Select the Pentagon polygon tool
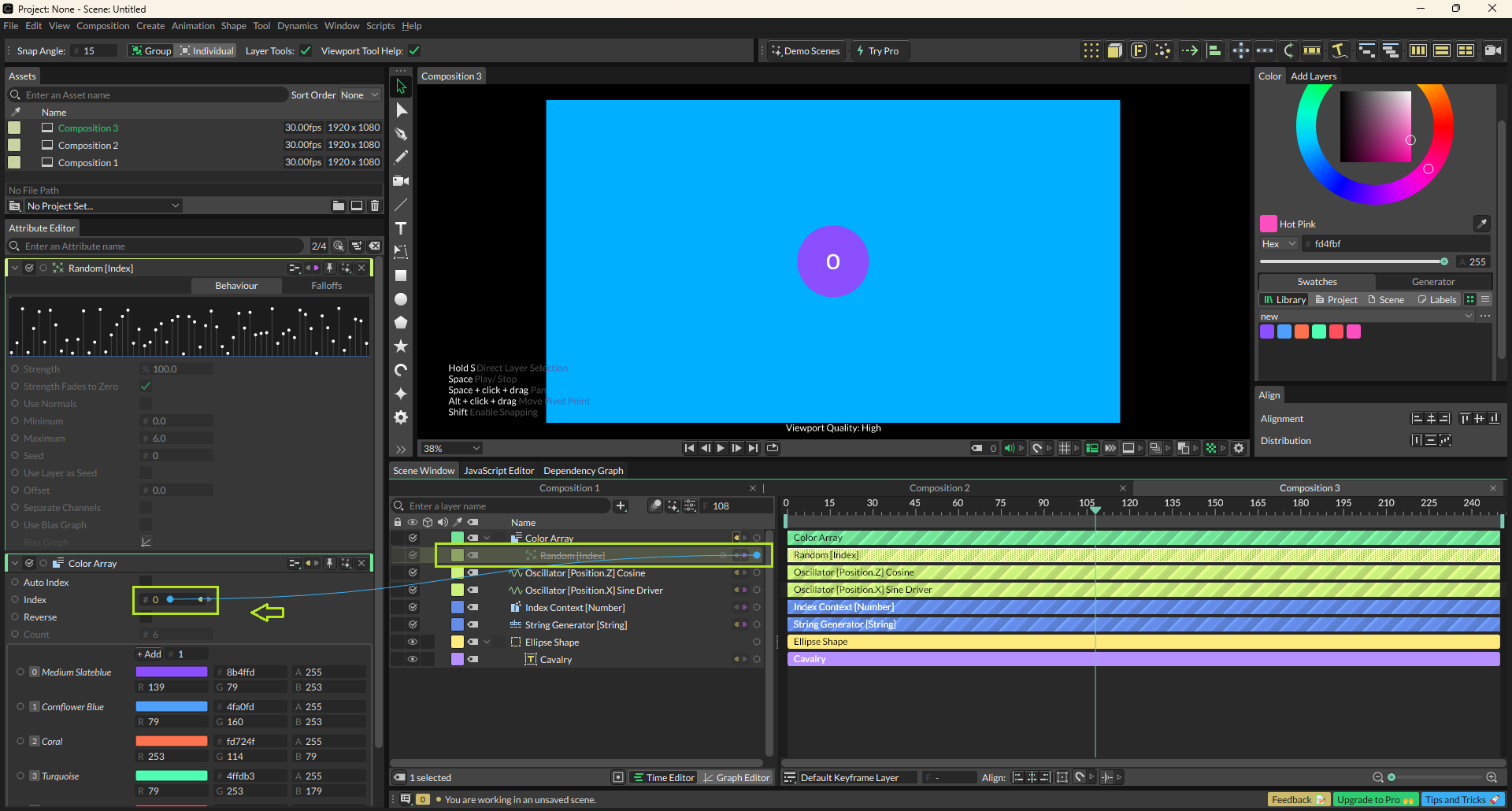1512x811 pixels. pos(401,323)
